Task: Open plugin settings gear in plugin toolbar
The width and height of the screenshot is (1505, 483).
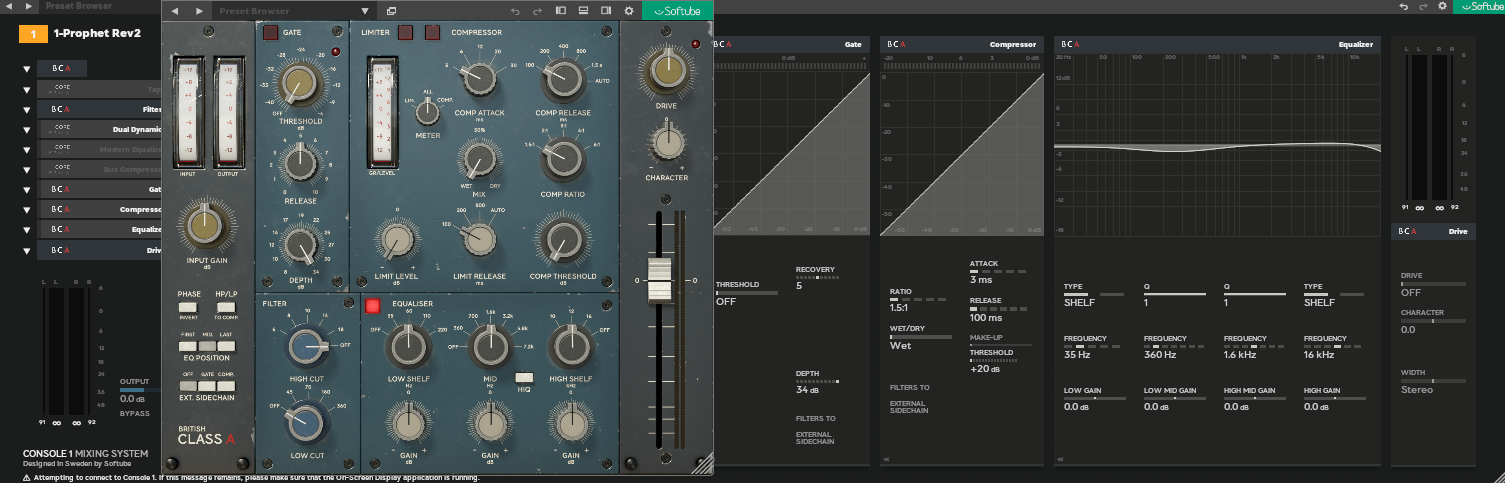Action: click(x=629, y=11)
